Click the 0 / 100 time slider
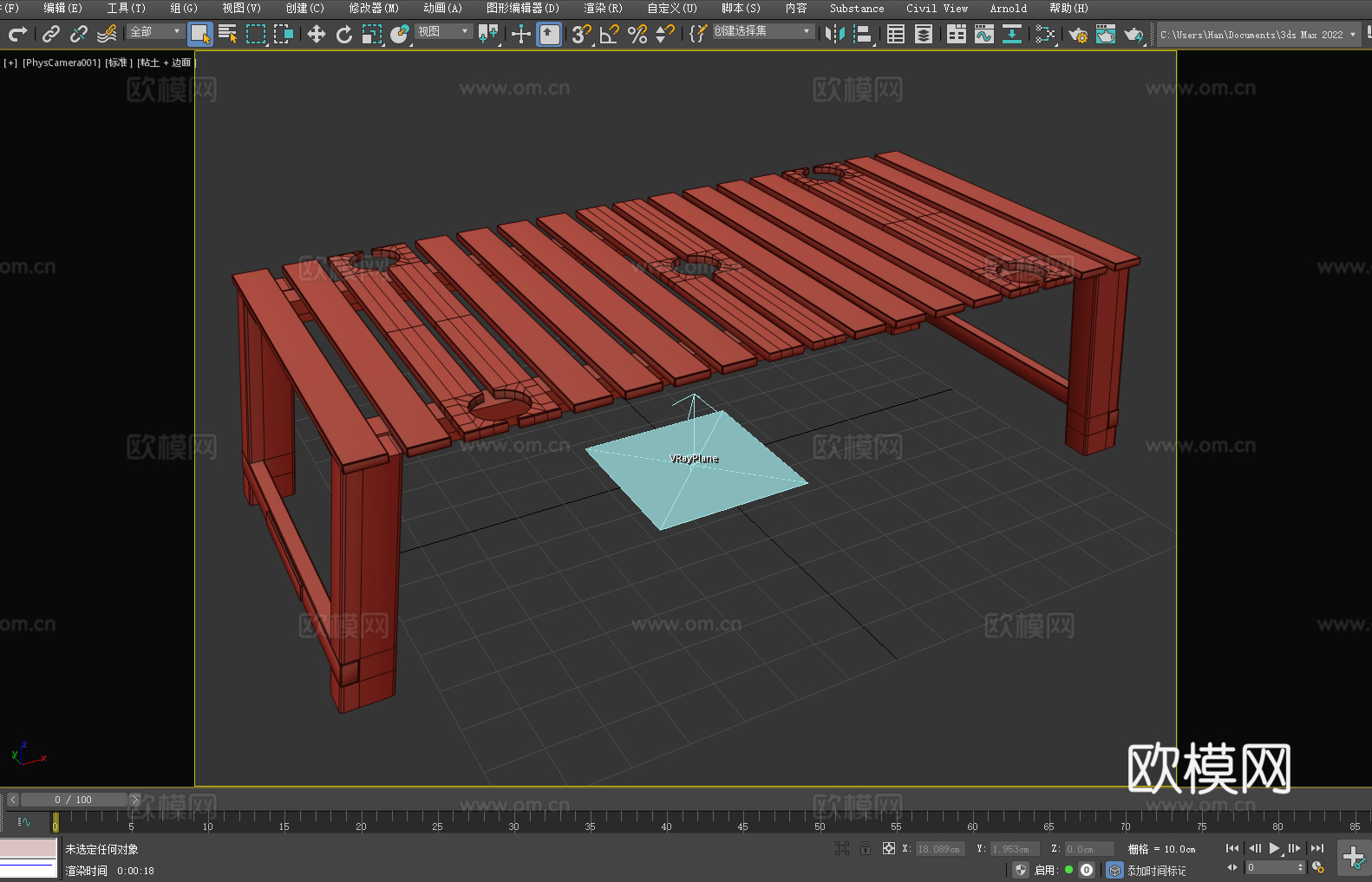 tap(73, 800)
